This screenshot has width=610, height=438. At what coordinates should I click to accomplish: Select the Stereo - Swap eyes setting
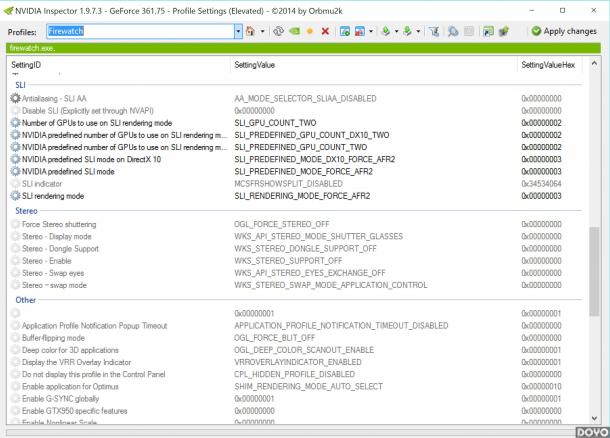coord(53,273)
